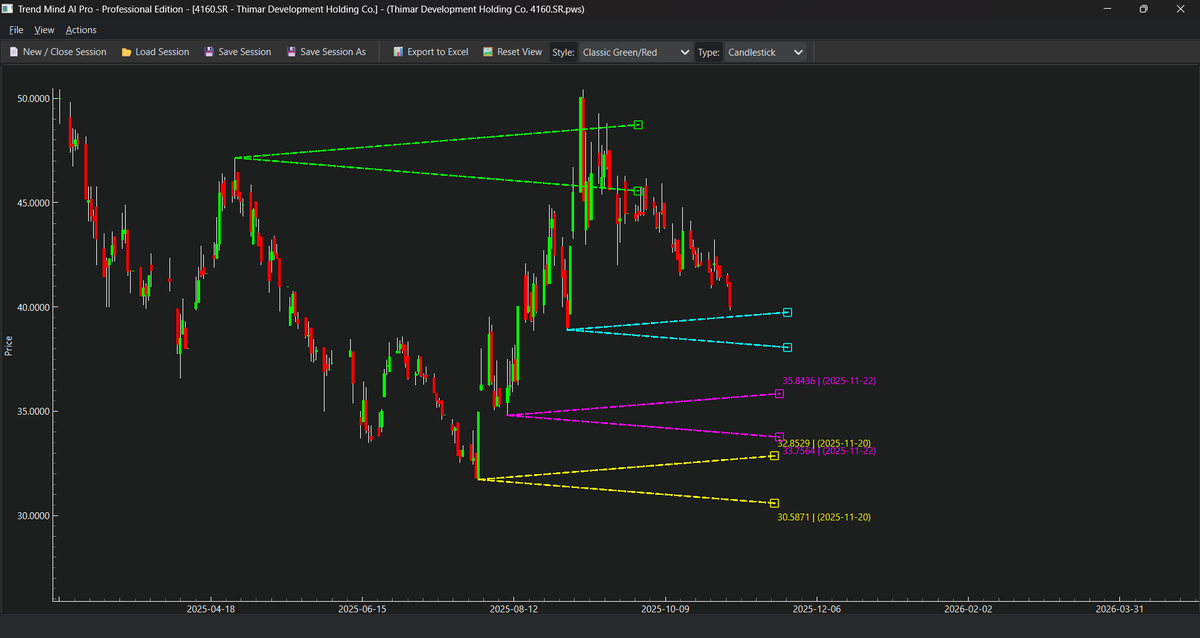Click the 2026-02-02 date axis label
This screenshot has width=1200, height=638.
pyautogui.click(x=968, y=608)
